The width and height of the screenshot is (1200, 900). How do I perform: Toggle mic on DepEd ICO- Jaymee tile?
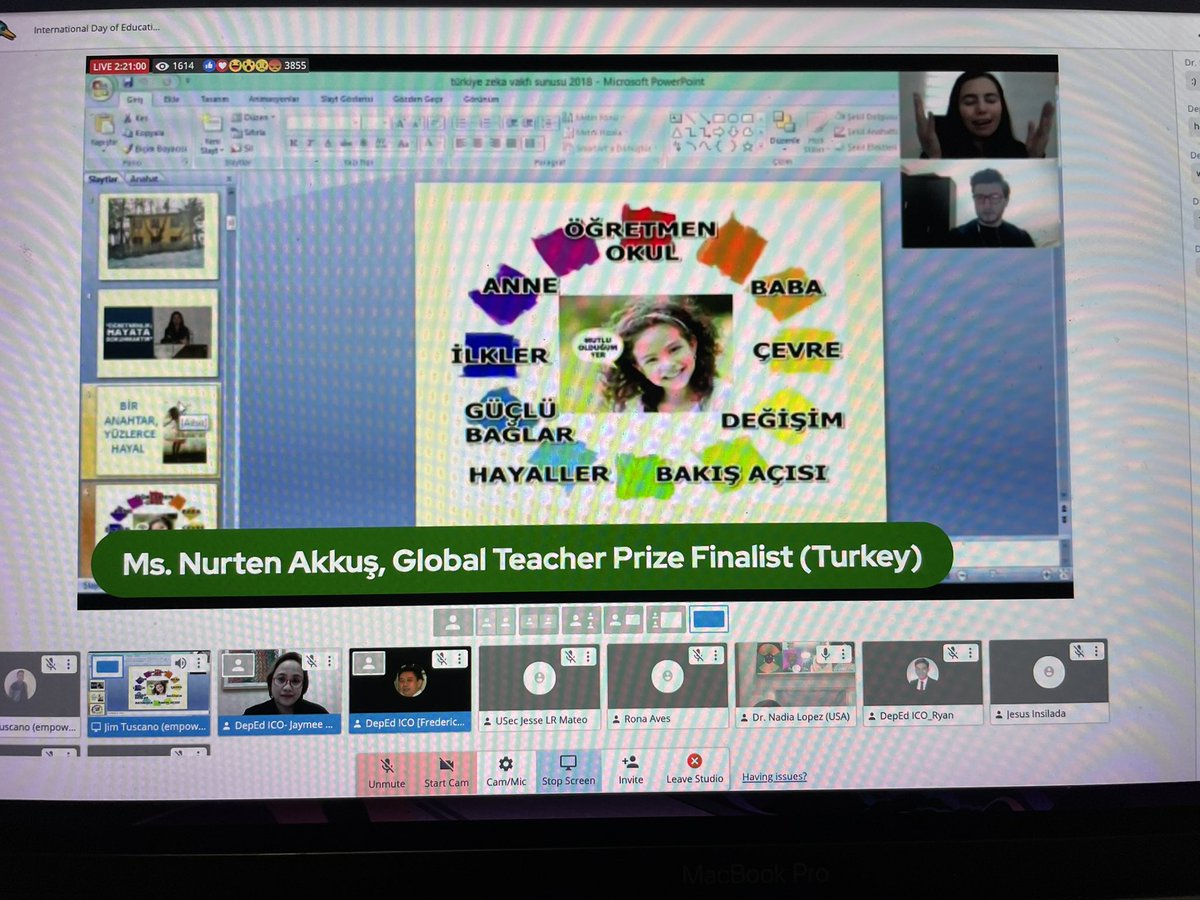click(311, 661)
